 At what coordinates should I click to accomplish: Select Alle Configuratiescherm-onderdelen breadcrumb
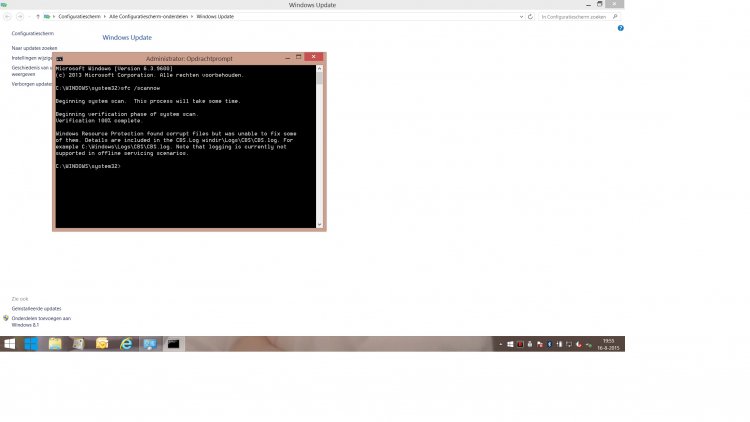coord(148,17)
